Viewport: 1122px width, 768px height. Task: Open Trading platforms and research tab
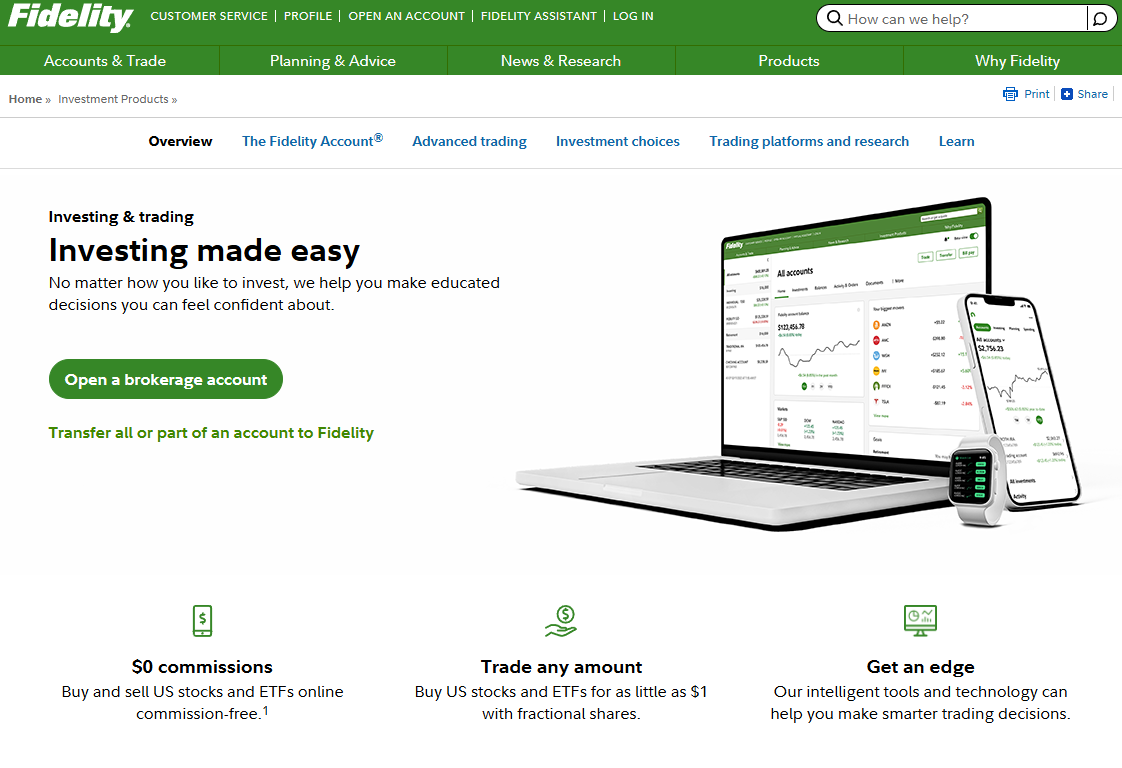click(809, 141)
